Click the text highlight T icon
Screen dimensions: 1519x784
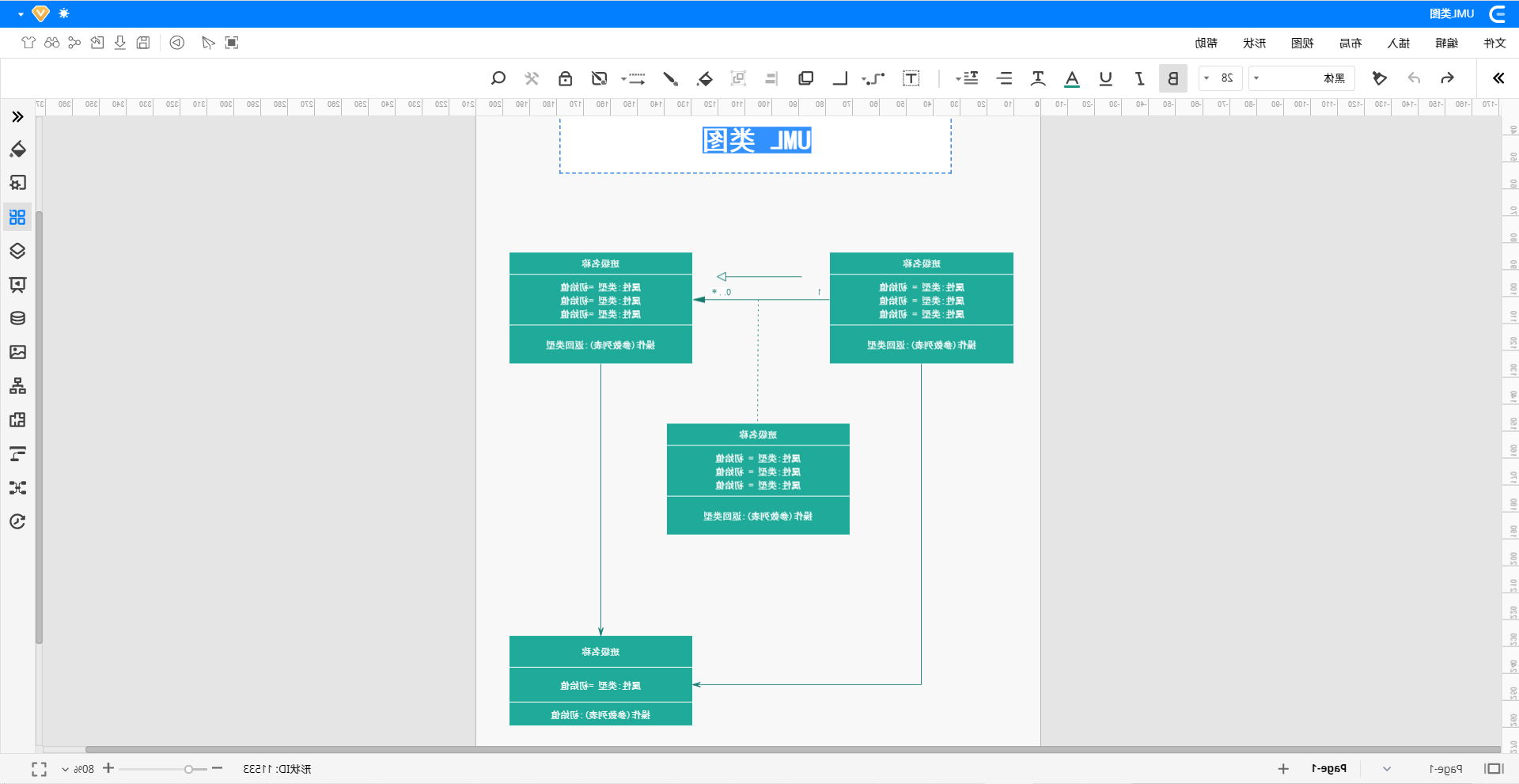click(x=1038, y=78)
